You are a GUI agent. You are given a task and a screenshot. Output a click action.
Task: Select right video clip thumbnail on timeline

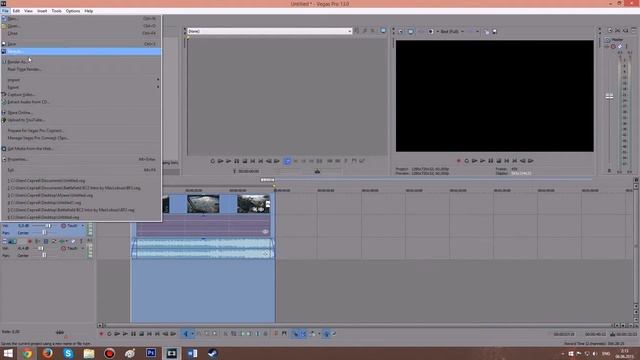click(253, 204)
